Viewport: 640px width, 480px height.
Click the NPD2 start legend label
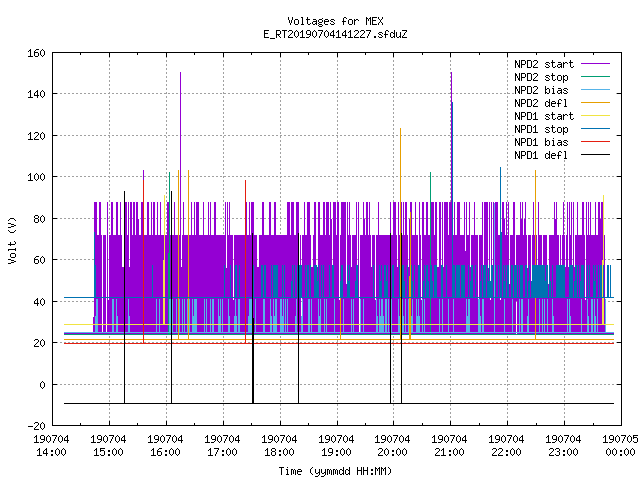[544, 64]
